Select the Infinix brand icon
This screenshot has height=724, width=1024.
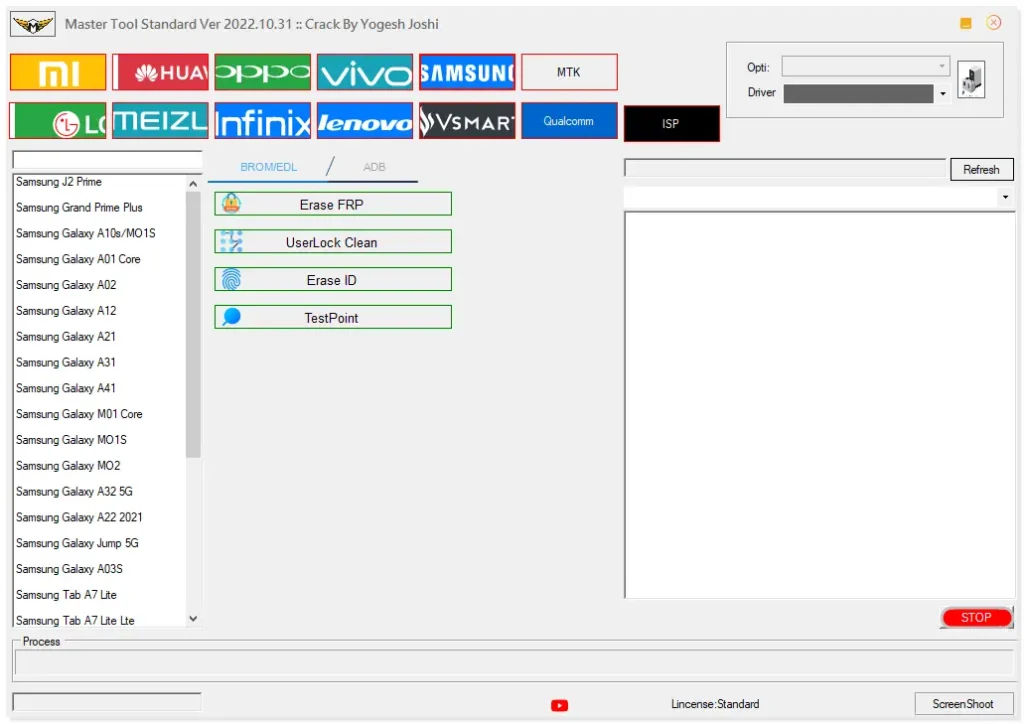(x=262, y=121)
